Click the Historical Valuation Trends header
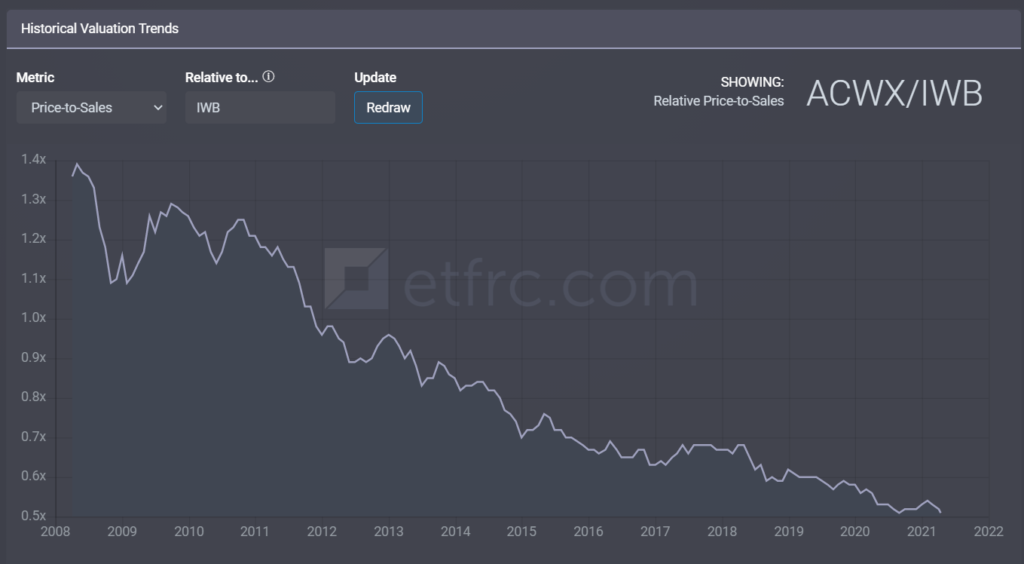 (x=100, y=29)
